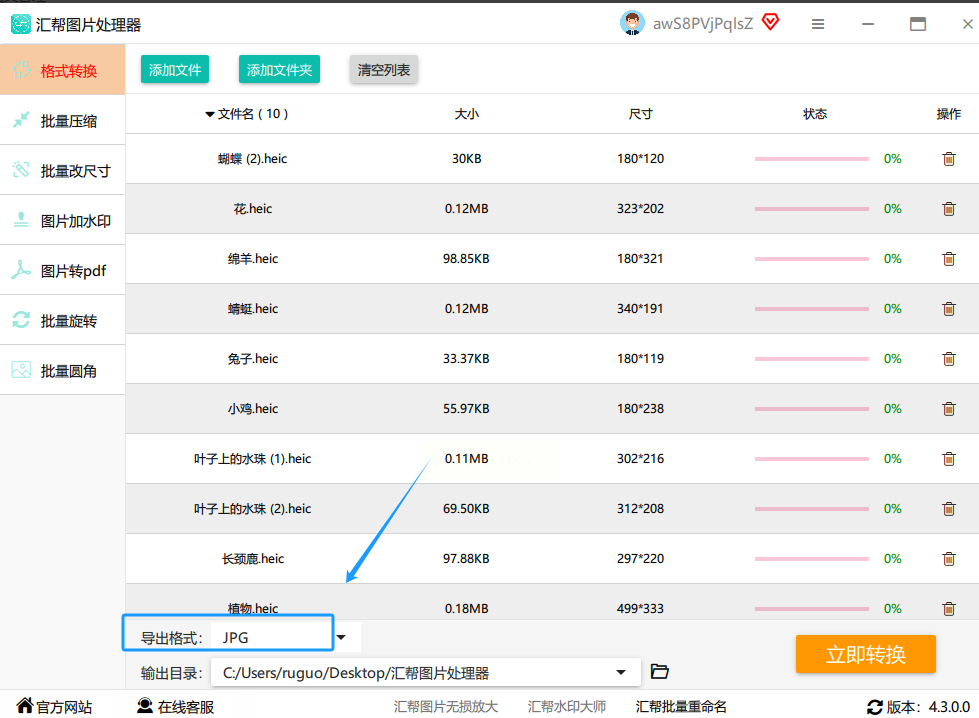
Task: Click the 大小 column header
Action: tap(466, 114)
